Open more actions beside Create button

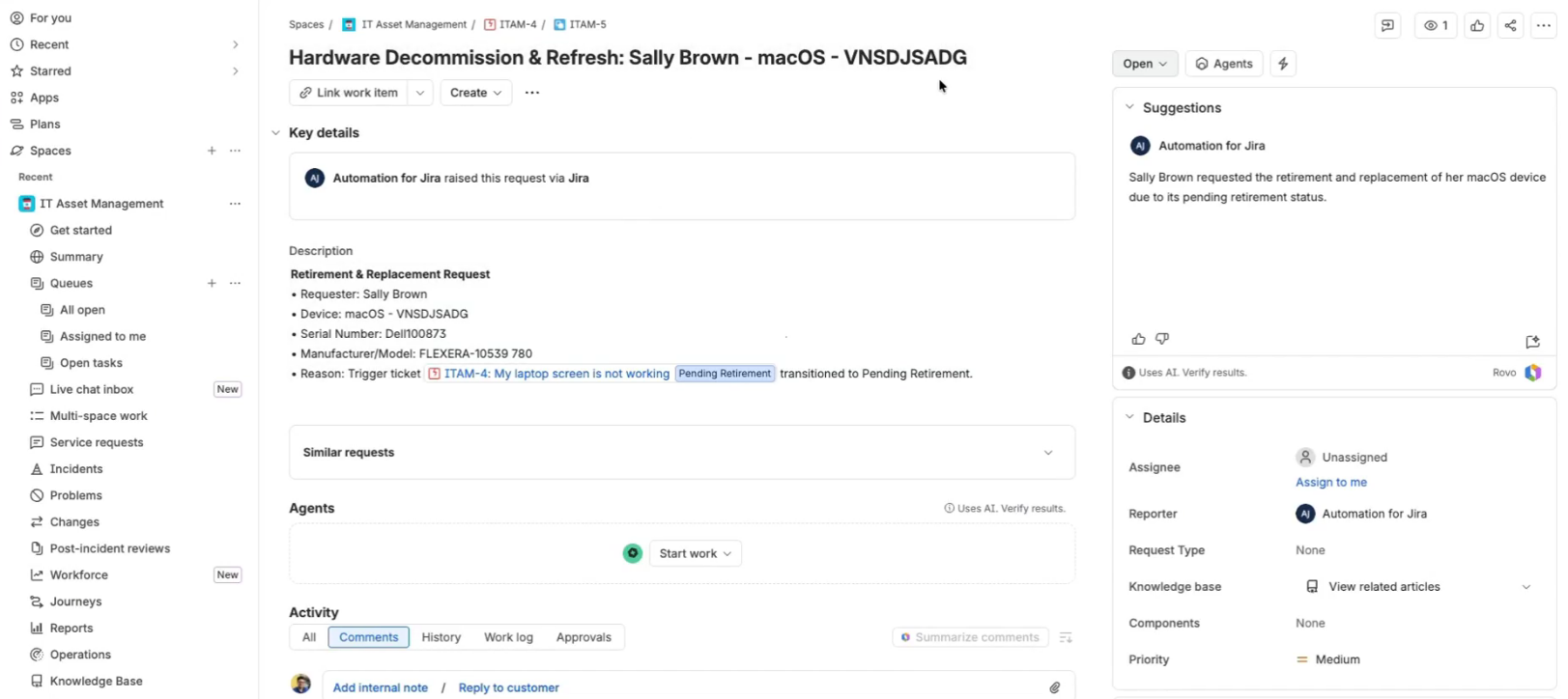point(532,93)
